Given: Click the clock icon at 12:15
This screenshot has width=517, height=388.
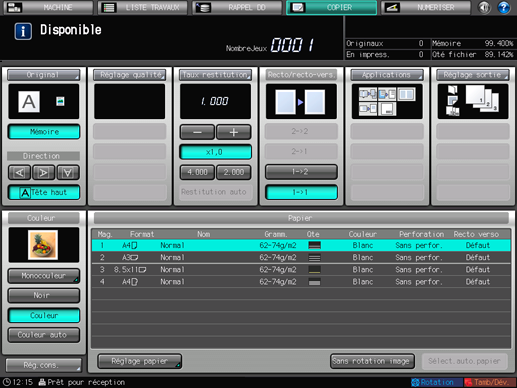Looking at the screenshot, I should [x=7, y=382].
